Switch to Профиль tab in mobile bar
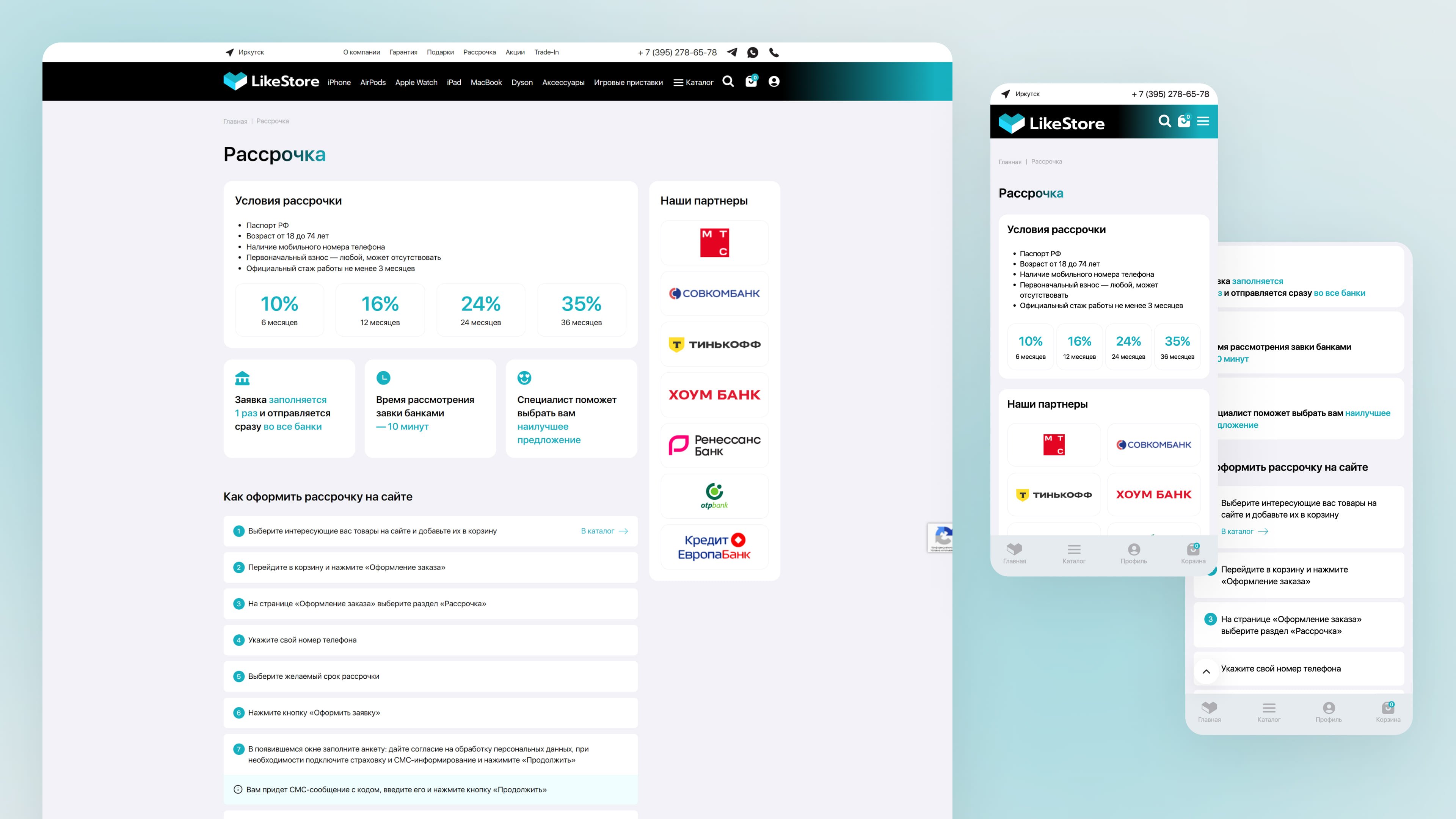 1133,553
